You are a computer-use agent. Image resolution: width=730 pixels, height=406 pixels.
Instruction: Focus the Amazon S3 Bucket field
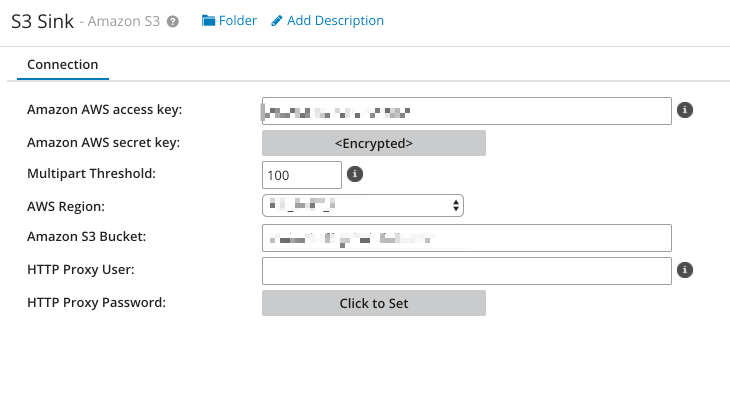point(466,238)
